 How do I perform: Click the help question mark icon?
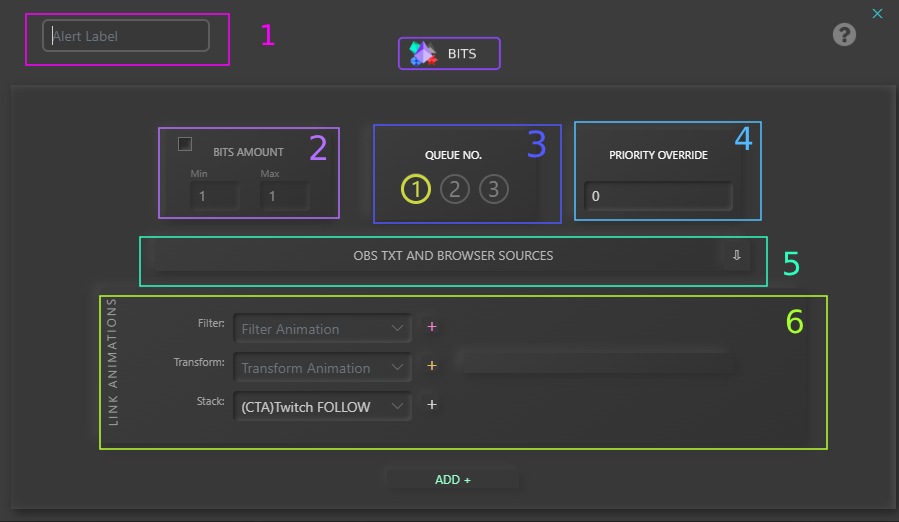click(844, 35)
